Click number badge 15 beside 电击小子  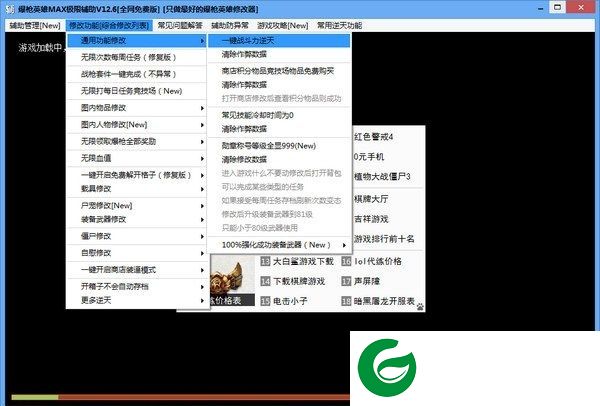pyautogui.click(x=265, y=301)
